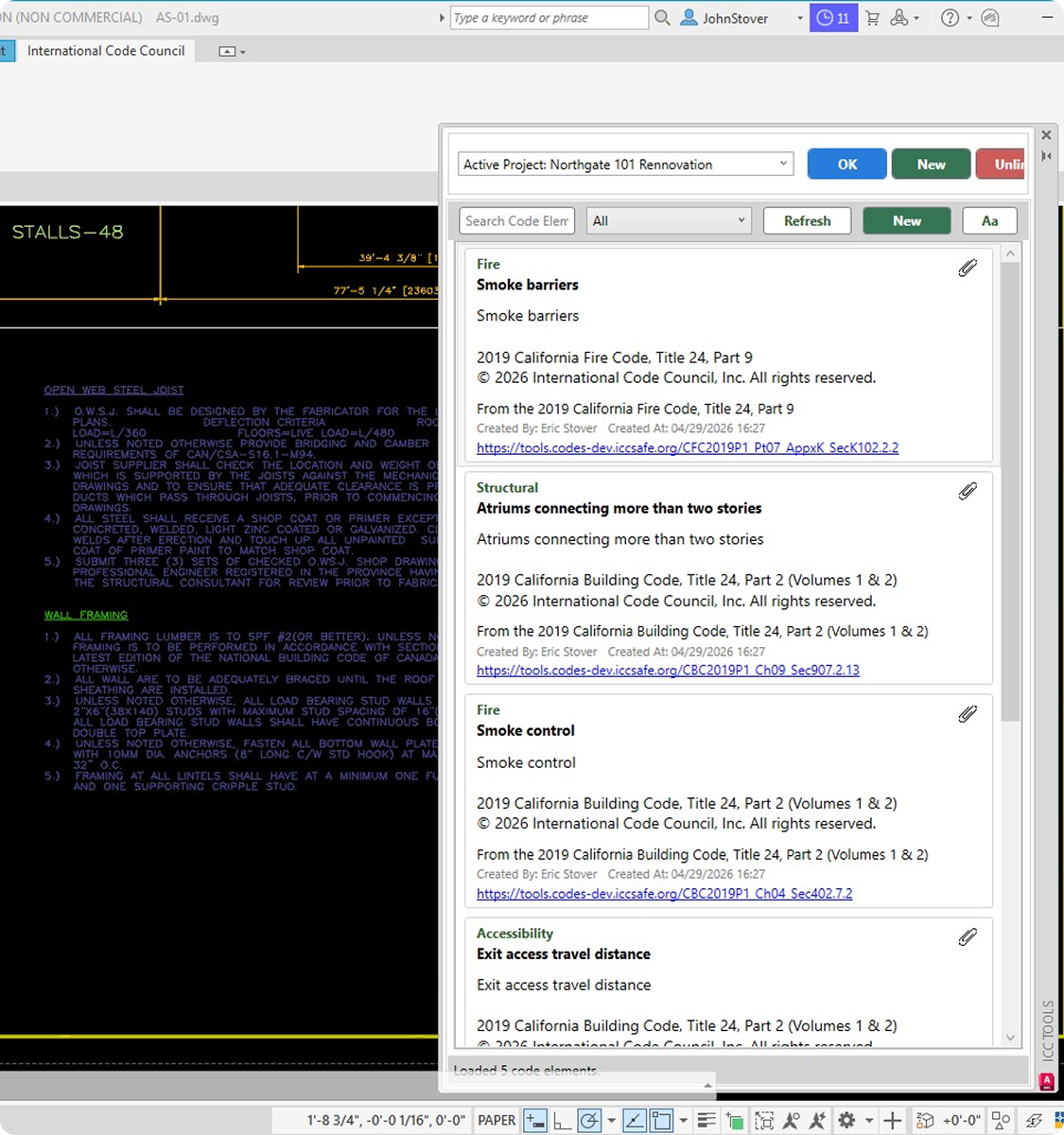
Task: Click the code list vertical scrollbar thumb
Action: pos(1010,492)
